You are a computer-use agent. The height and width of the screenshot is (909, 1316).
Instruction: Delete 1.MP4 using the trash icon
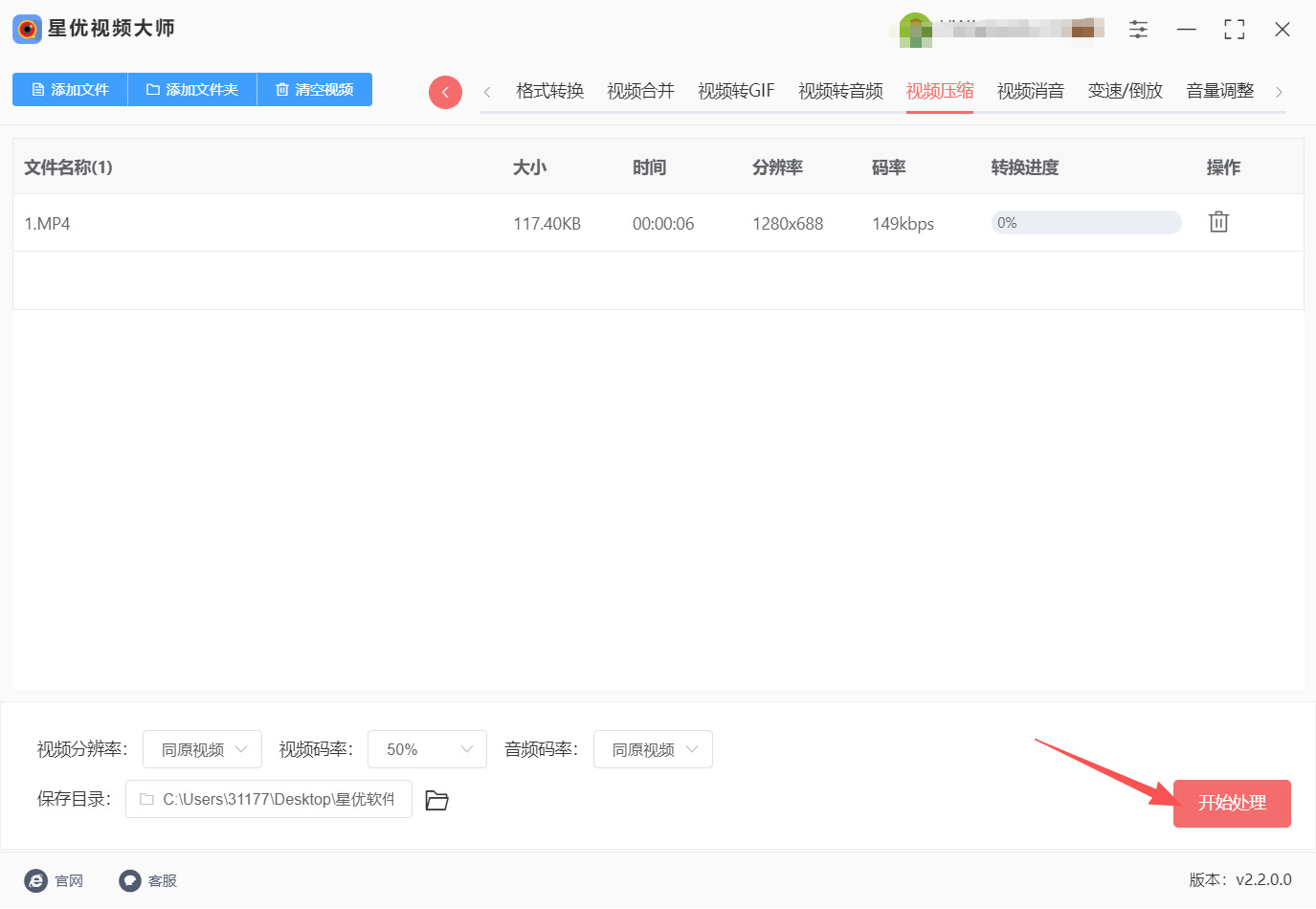click(1217, 221)
